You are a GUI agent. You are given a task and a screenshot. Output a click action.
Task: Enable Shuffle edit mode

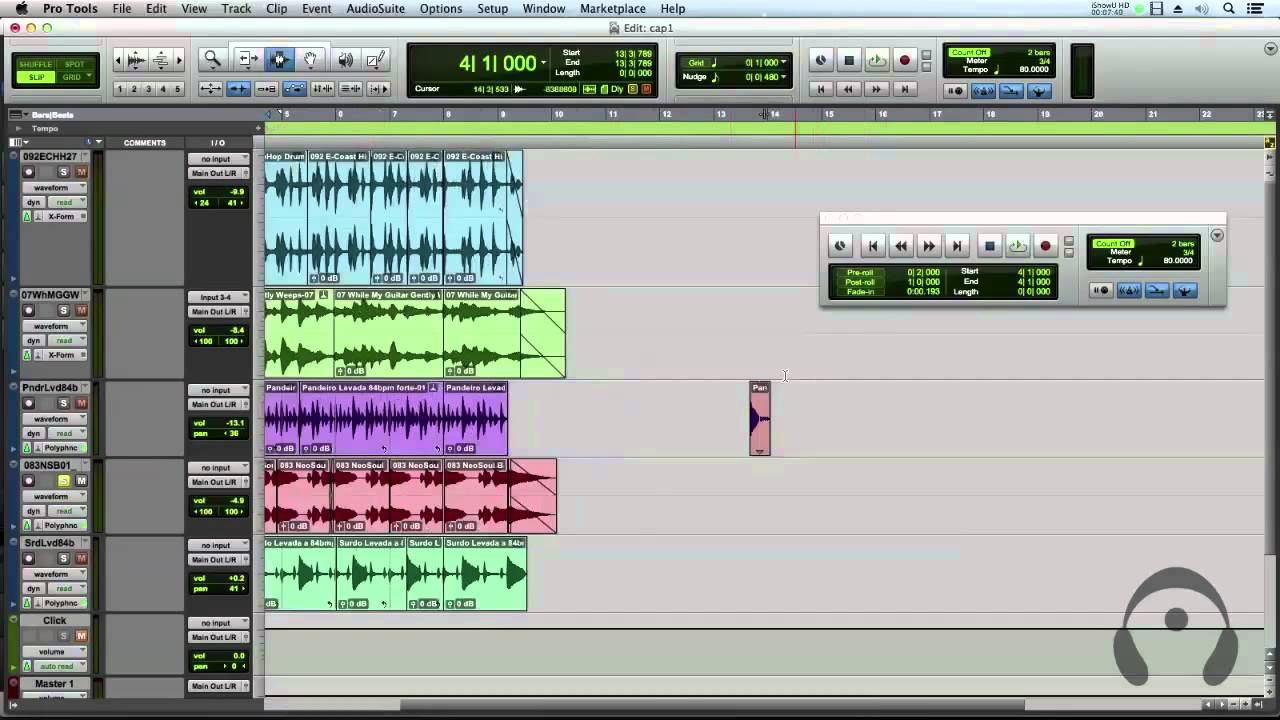36,65
